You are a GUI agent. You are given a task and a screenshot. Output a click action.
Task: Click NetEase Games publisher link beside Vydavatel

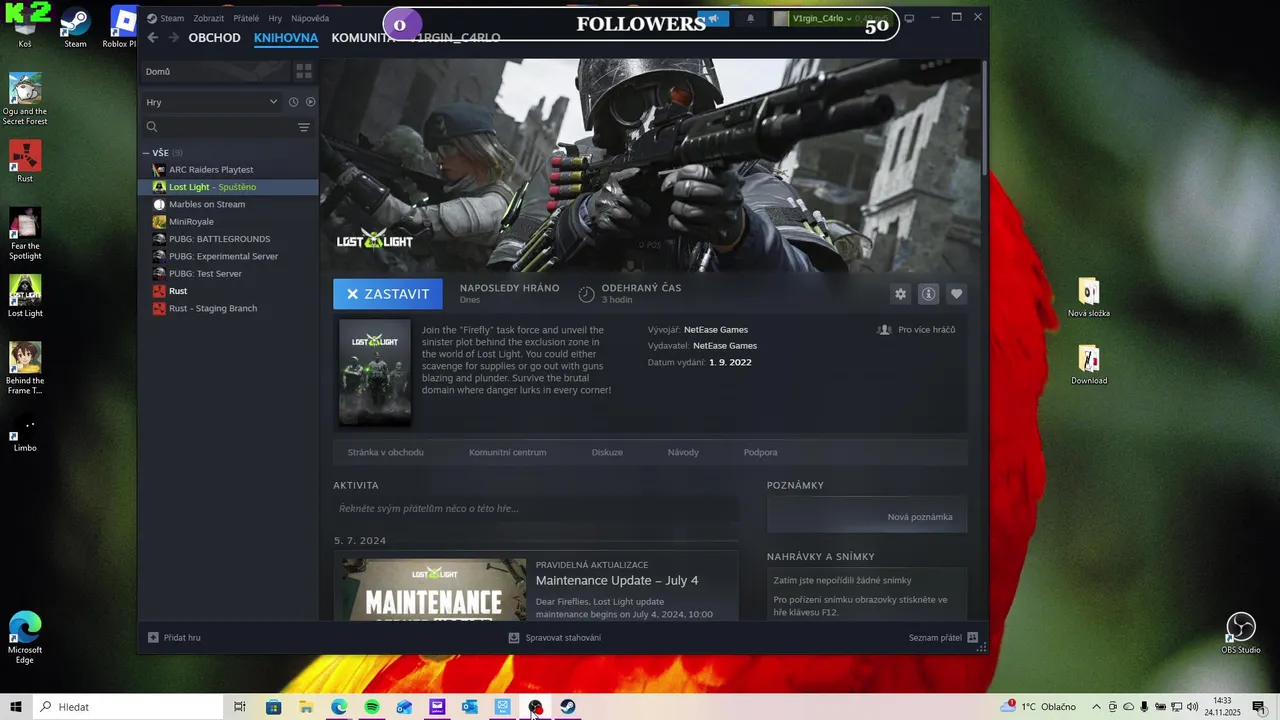click(725, 346)
